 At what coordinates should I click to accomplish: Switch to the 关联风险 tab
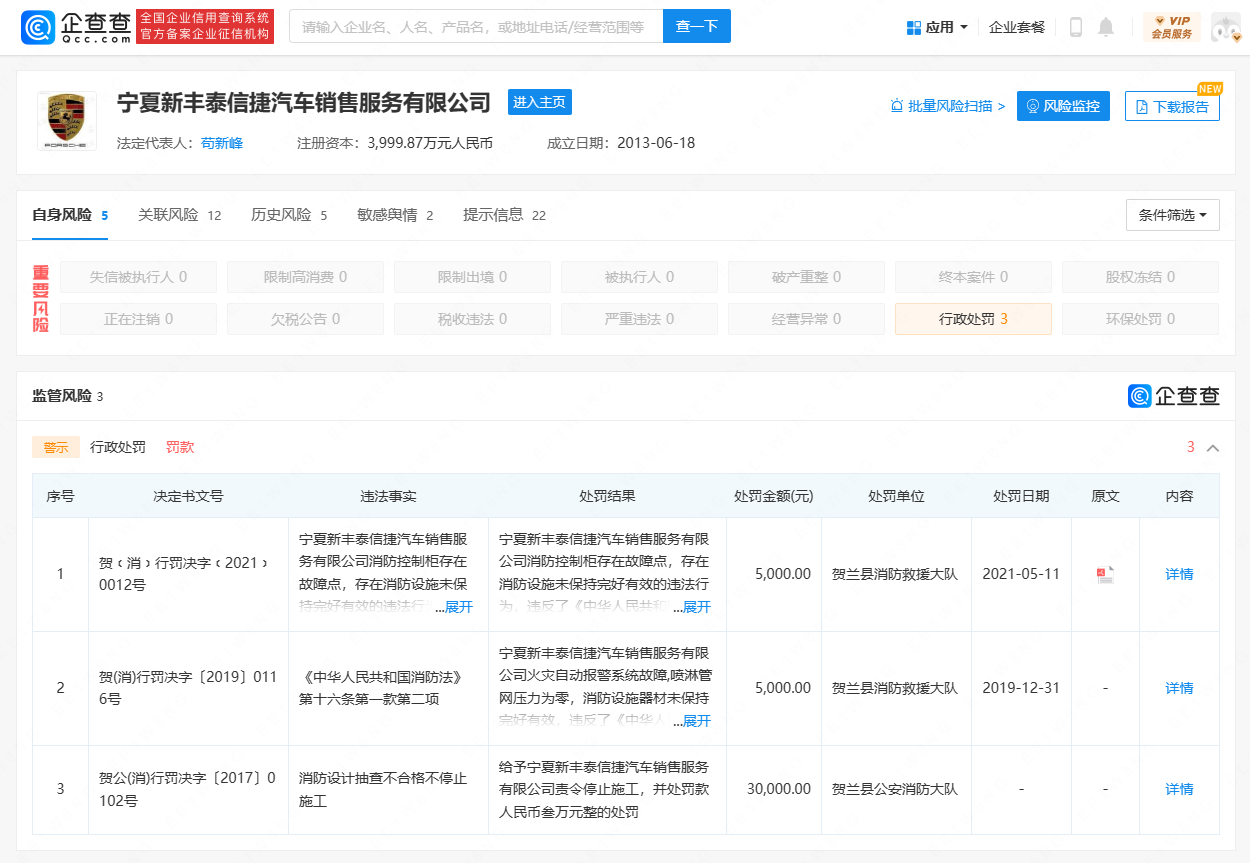pyautogui.click(x=180, y=215)
